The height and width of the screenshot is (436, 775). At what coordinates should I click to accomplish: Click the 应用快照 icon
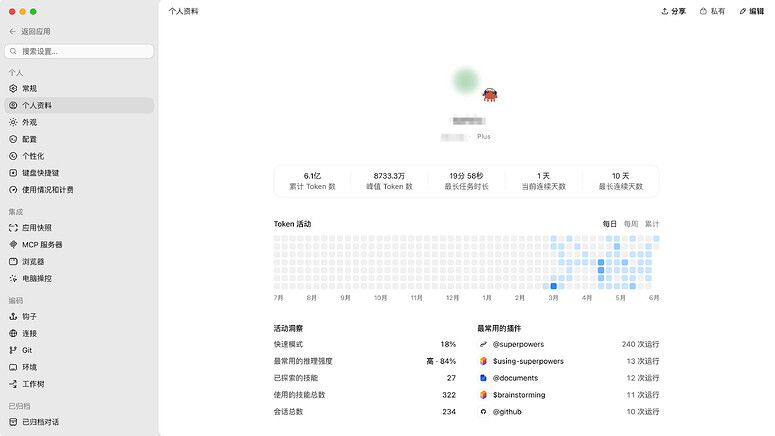click(13, 227)
